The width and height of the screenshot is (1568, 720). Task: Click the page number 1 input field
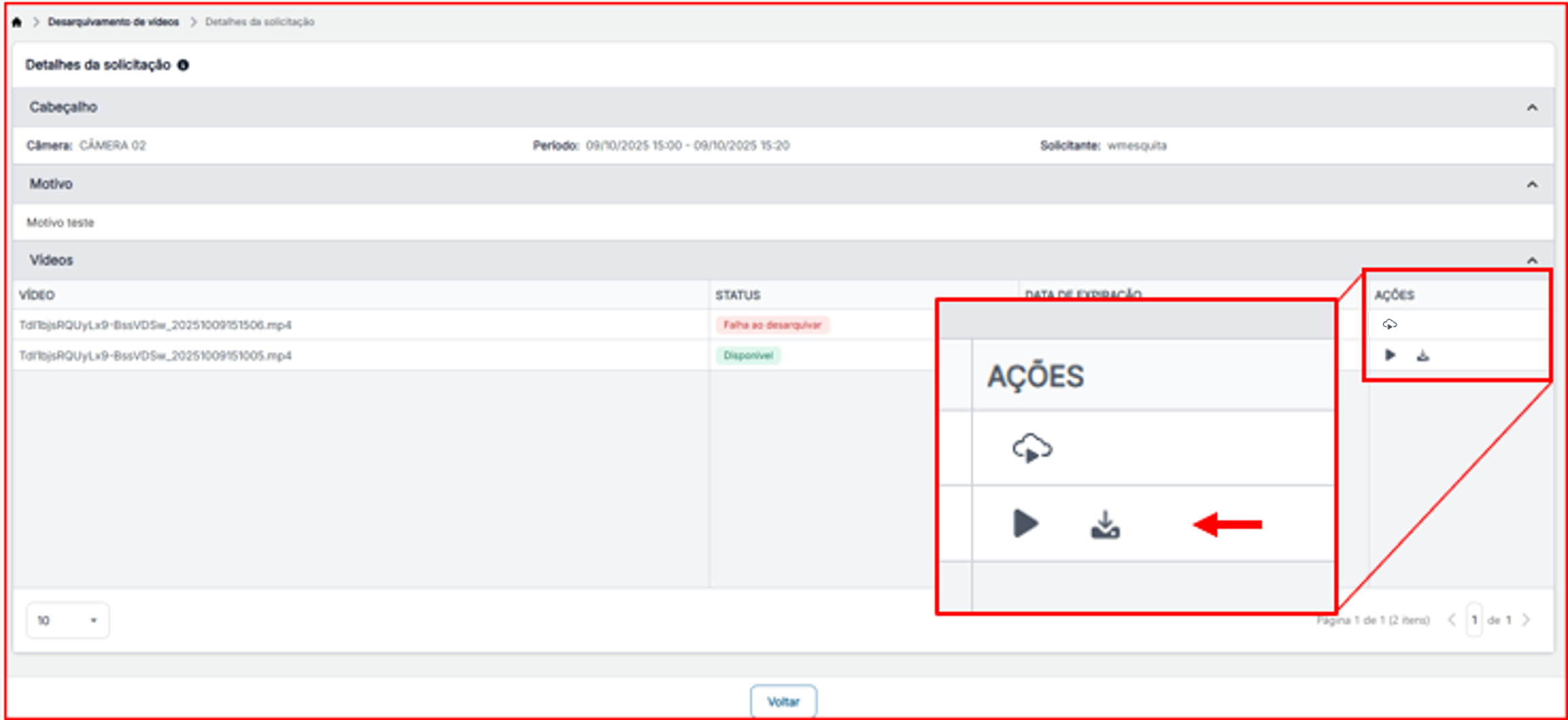pyautogui.click(x=1474, y=620)
